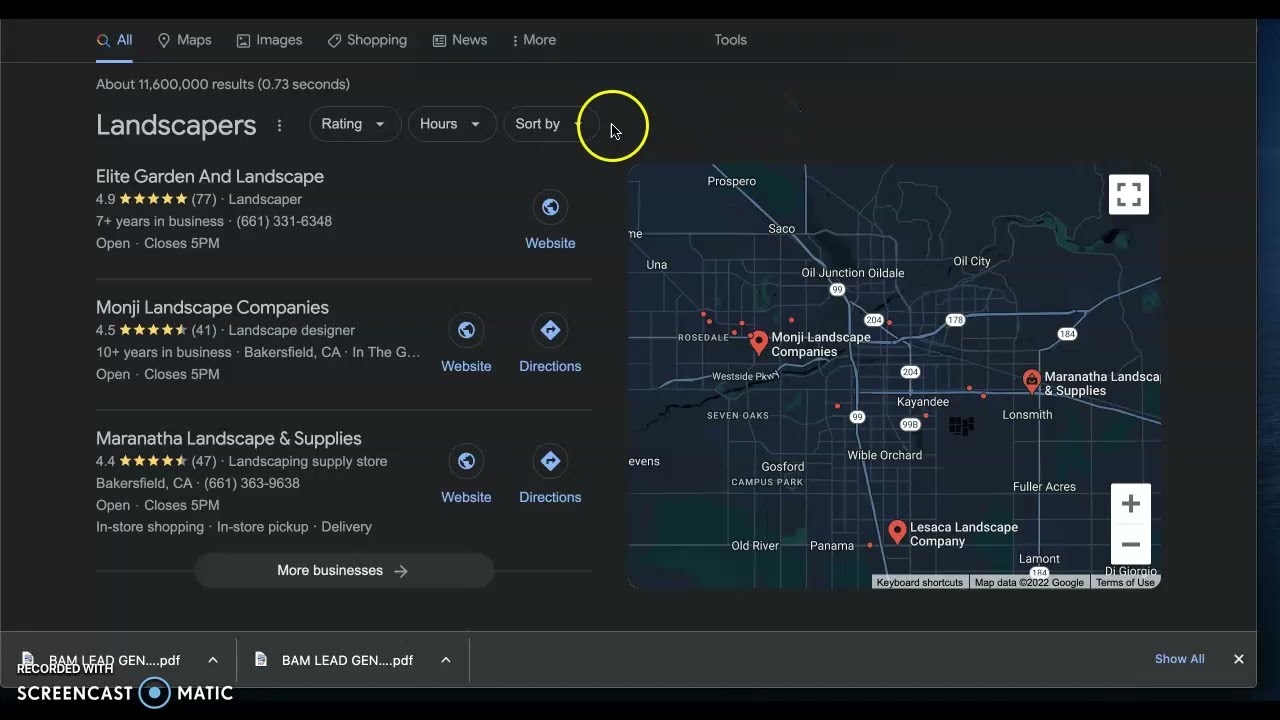The height and width of the screenshot is (720, 1280).
Task: Open Landscapers three-dot options menu
Action: click(279, 125)
